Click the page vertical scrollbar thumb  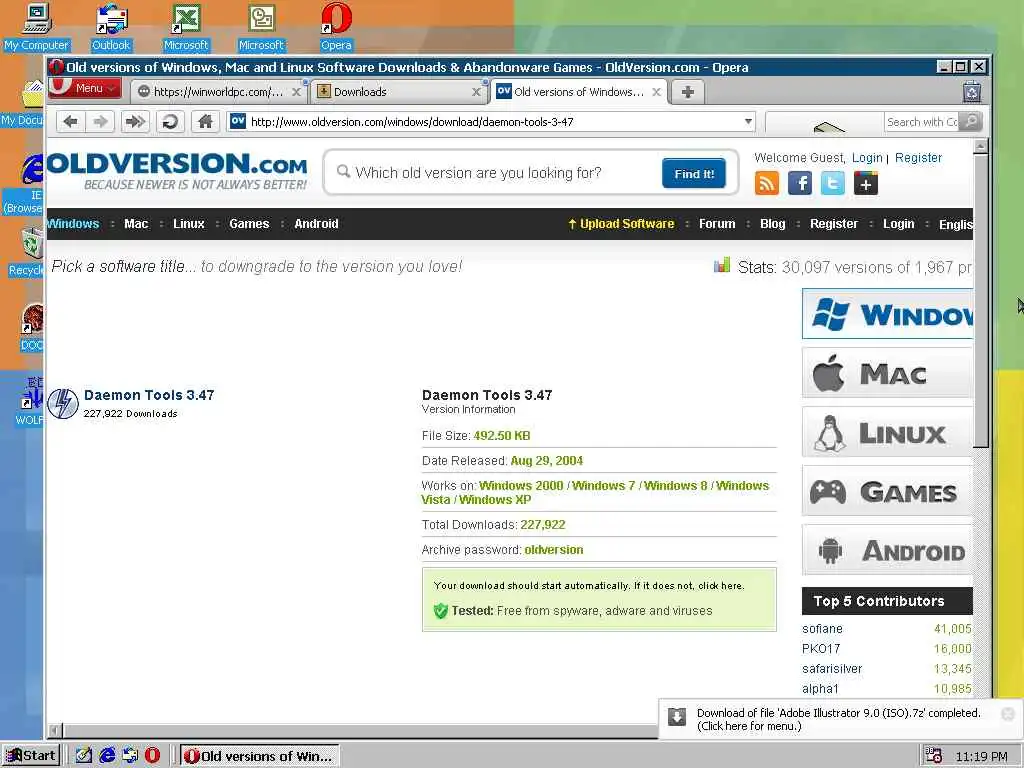(x=980, y=301)
